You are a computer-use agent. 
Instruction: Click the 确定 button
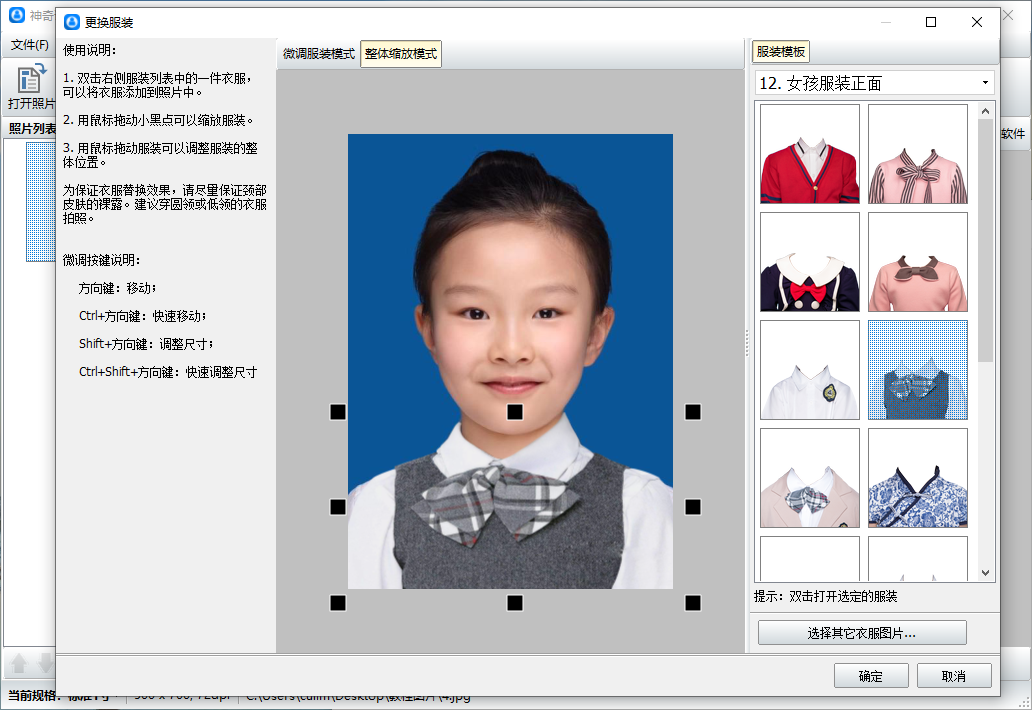[x=871, y=676]
